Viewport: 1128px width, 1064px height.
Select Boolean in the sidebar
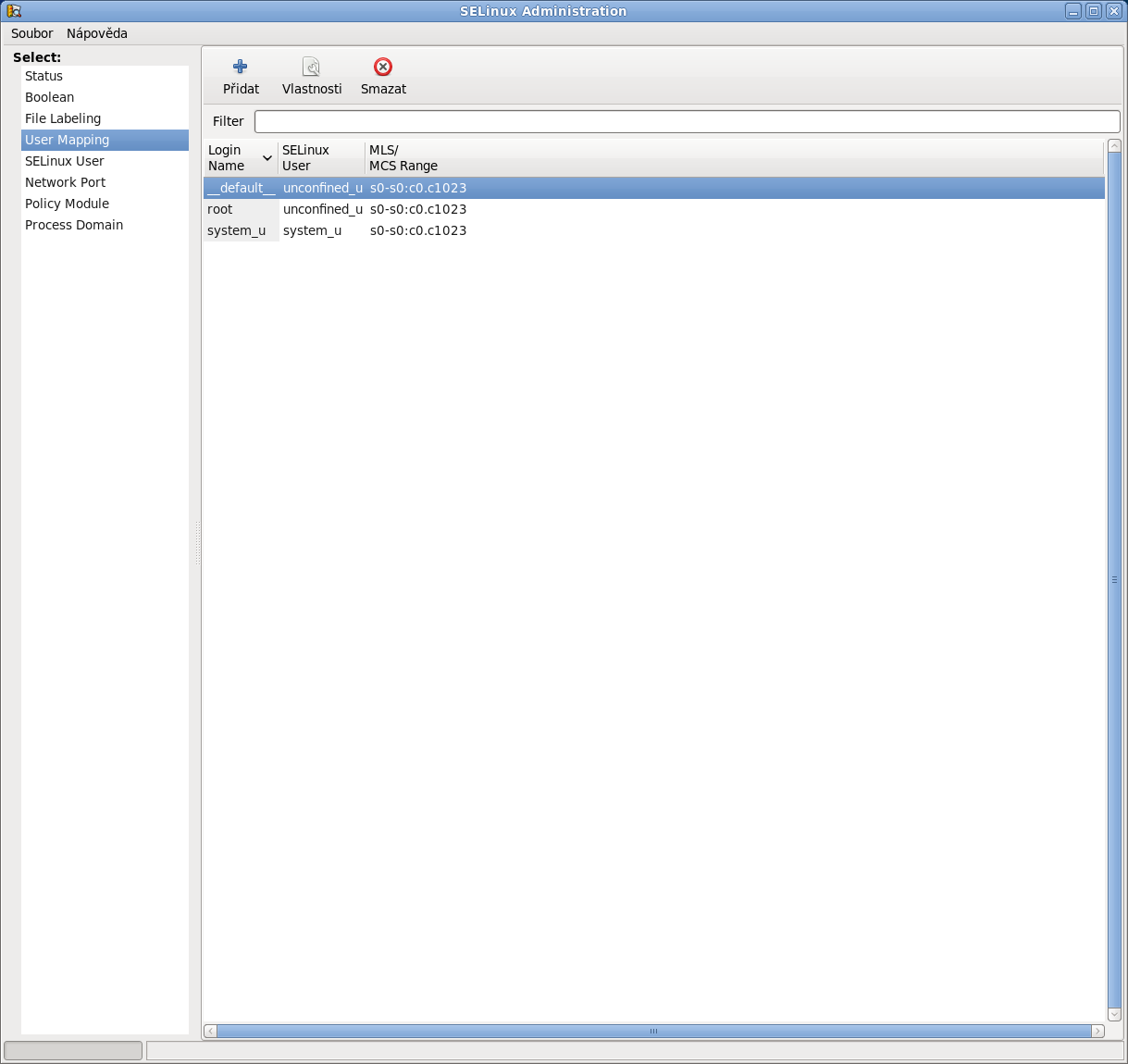click(105, 97)
